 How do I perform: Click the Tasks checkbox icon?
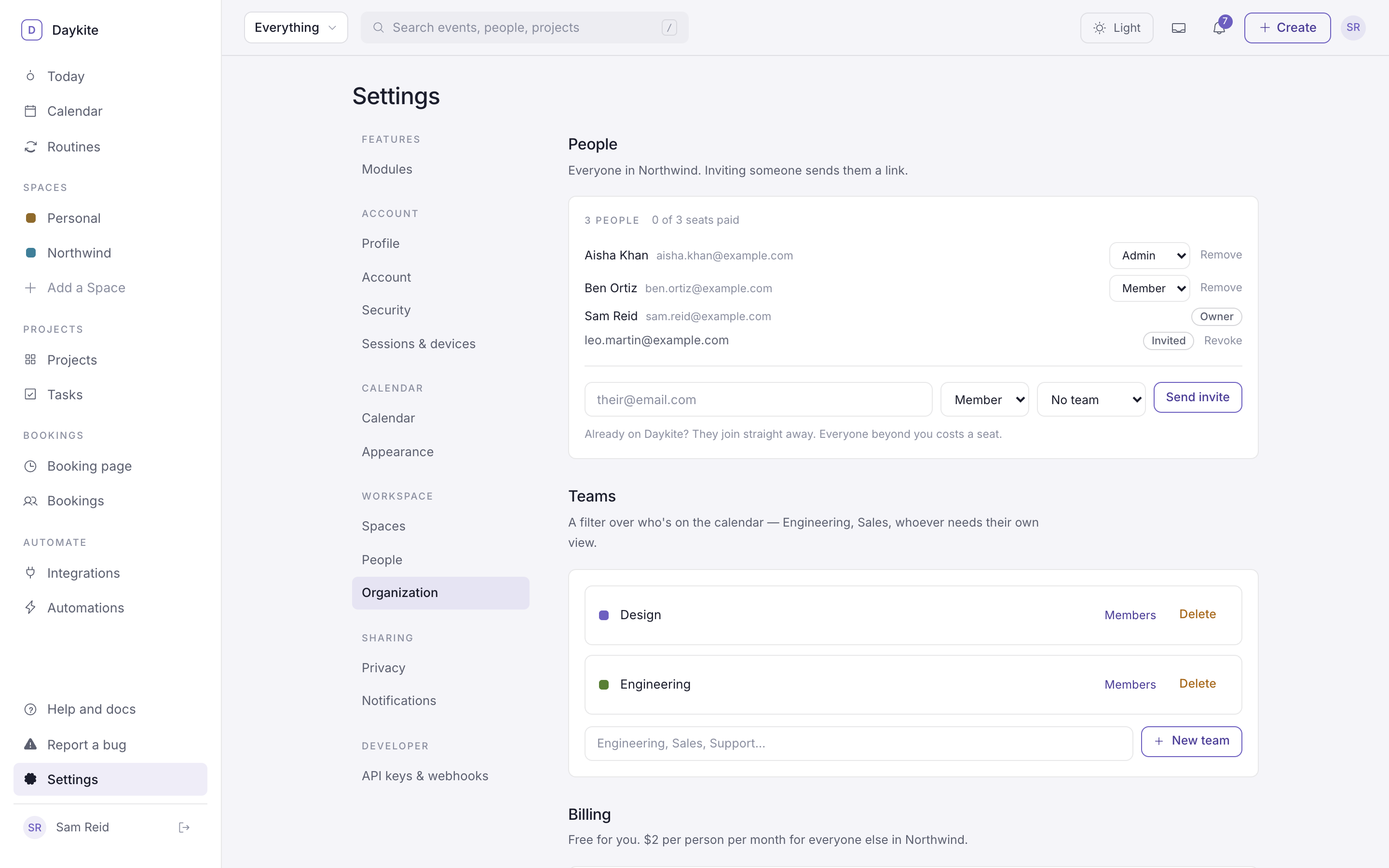coord(30,394)
